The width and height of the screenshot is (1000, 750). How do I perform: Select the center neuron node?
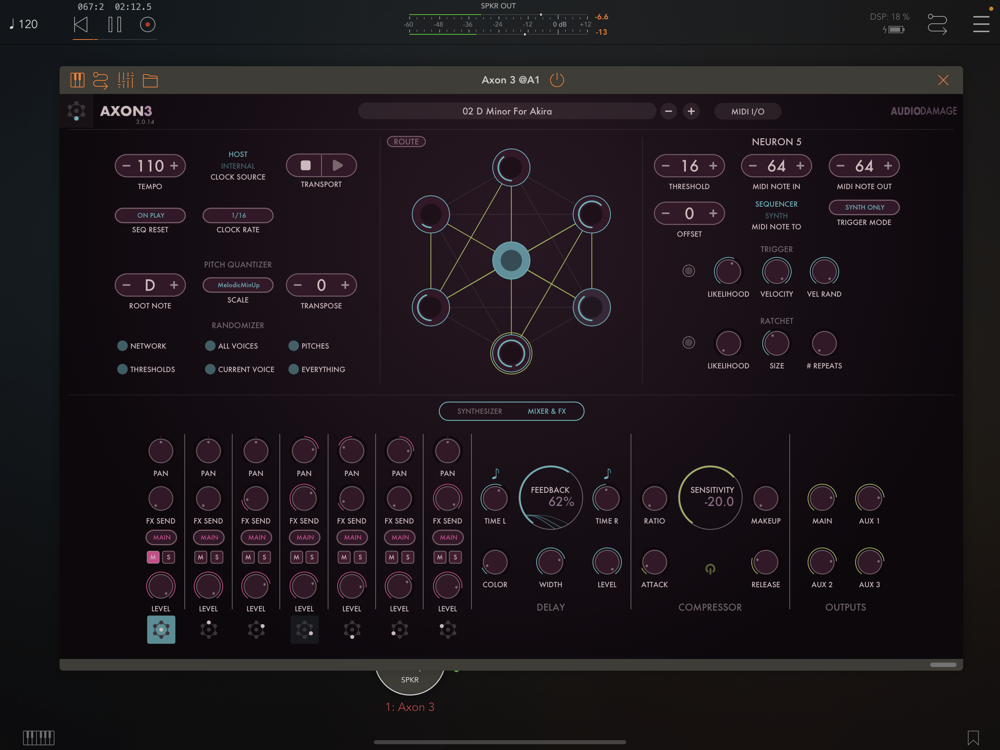click(511, 260)
